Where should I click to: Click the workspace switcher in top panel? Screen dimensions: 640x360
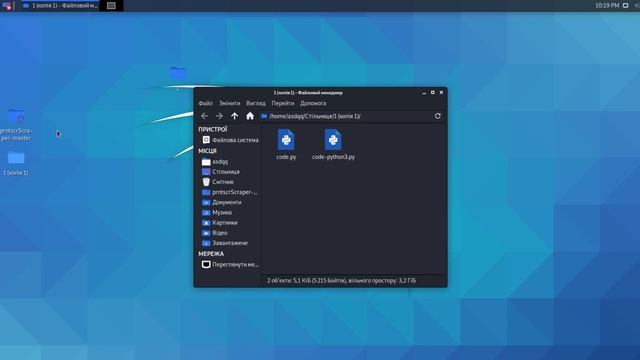[x=111, y=6]
